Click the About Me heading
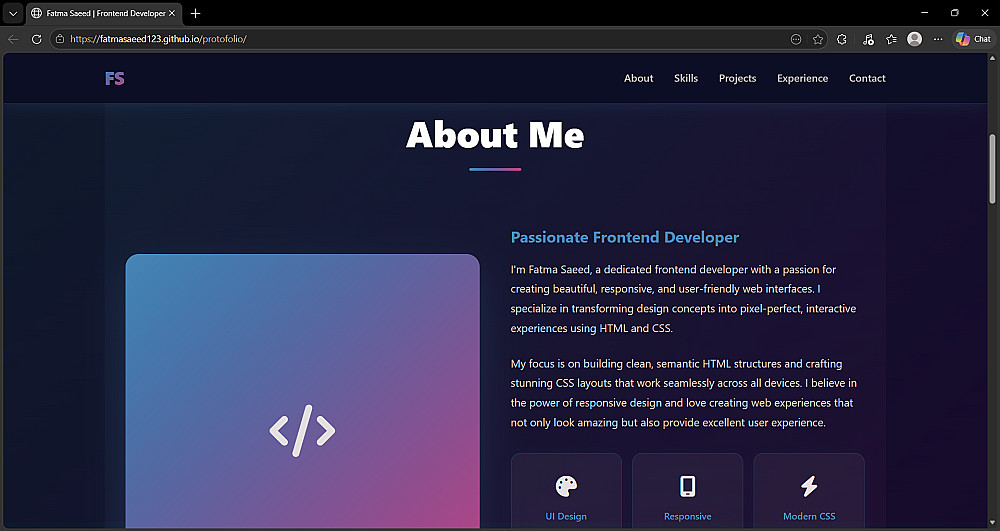The image size is (1000, 531). coord(495,135)
